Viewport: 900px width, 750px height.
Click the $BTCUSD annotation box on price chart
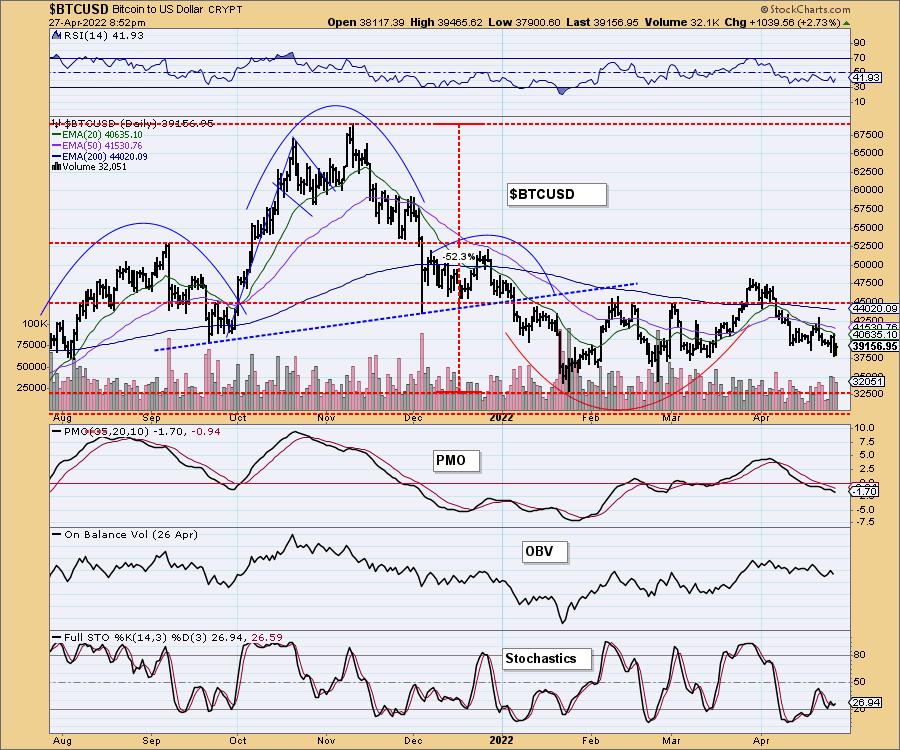pyautogui.click(x=557, y=195)
